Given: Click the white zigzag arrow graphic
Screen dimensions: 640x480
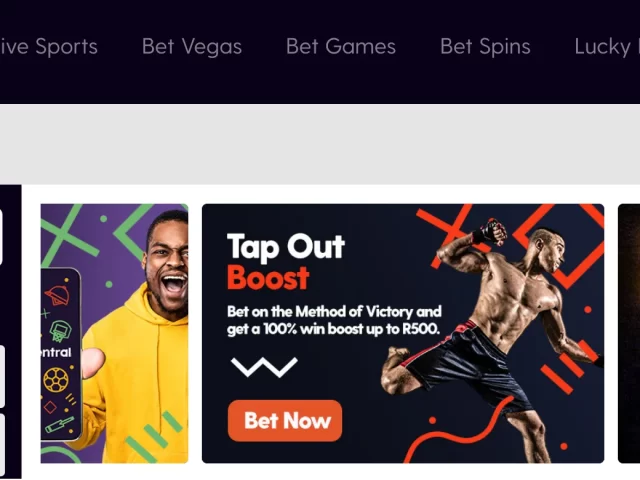Looking at the screenshot, I should (x=264, y=367).
